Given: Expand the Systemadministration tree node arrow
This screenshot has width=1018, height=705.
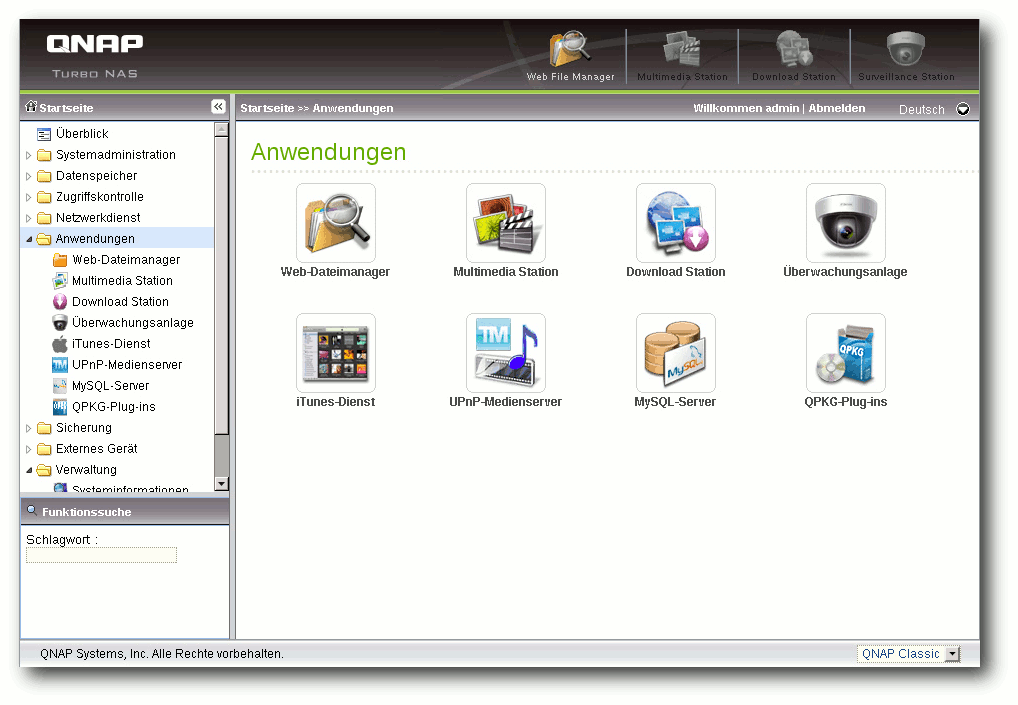Looking at the screenshot, I should click(29, 155).
